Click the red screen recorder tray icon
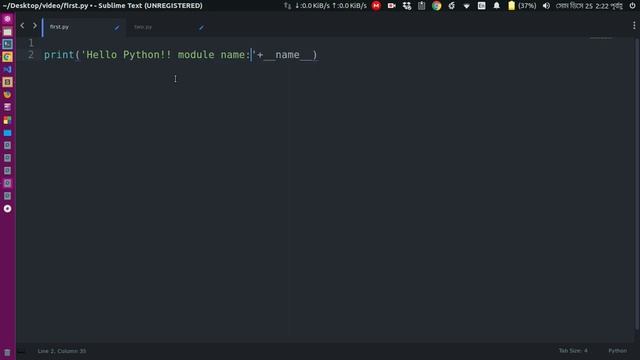 [x=391, y=6]
